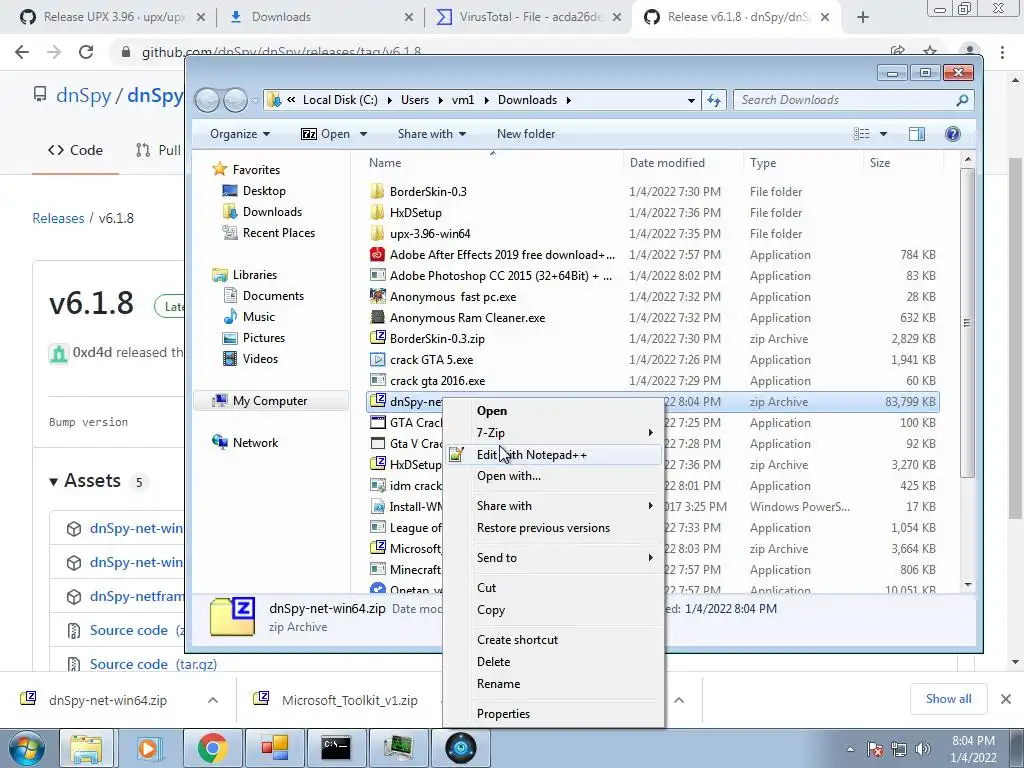The height and width of the screenshot is (768, 1024).
Task: Open Share with toolbar dropdown
Action: [x=432, y=134]
